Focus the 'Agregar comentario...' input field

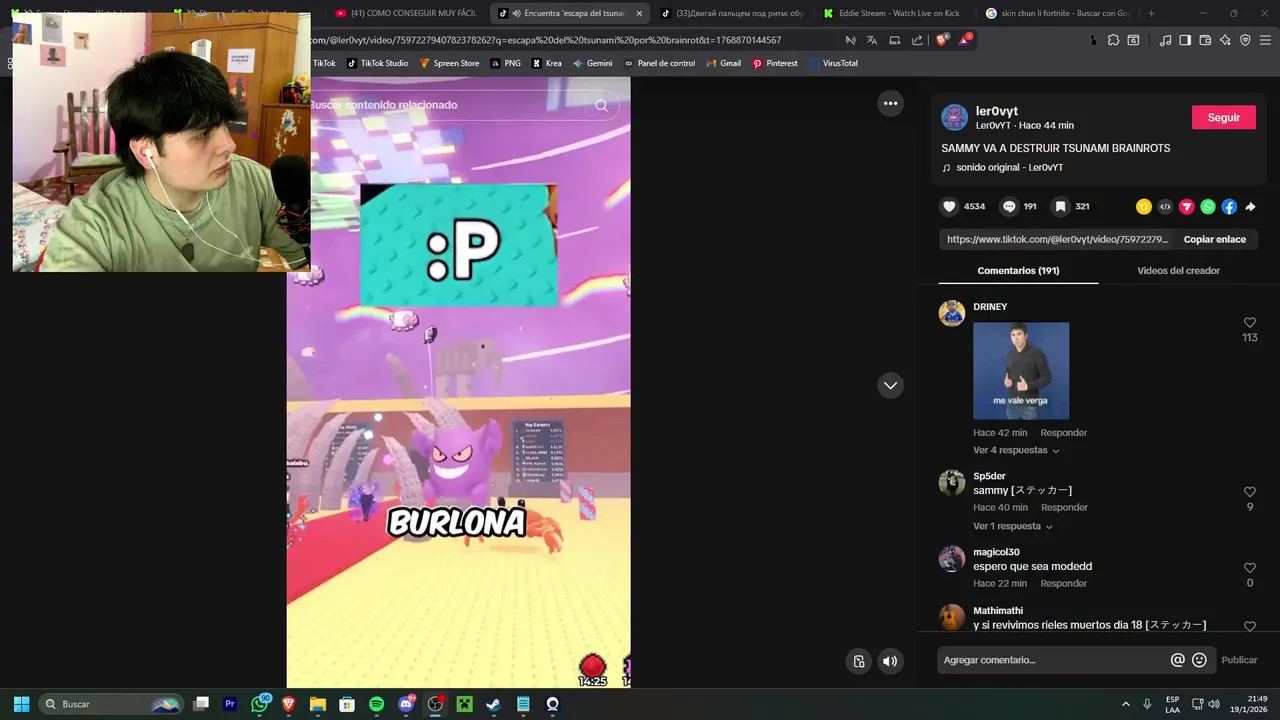[1053, 660]
